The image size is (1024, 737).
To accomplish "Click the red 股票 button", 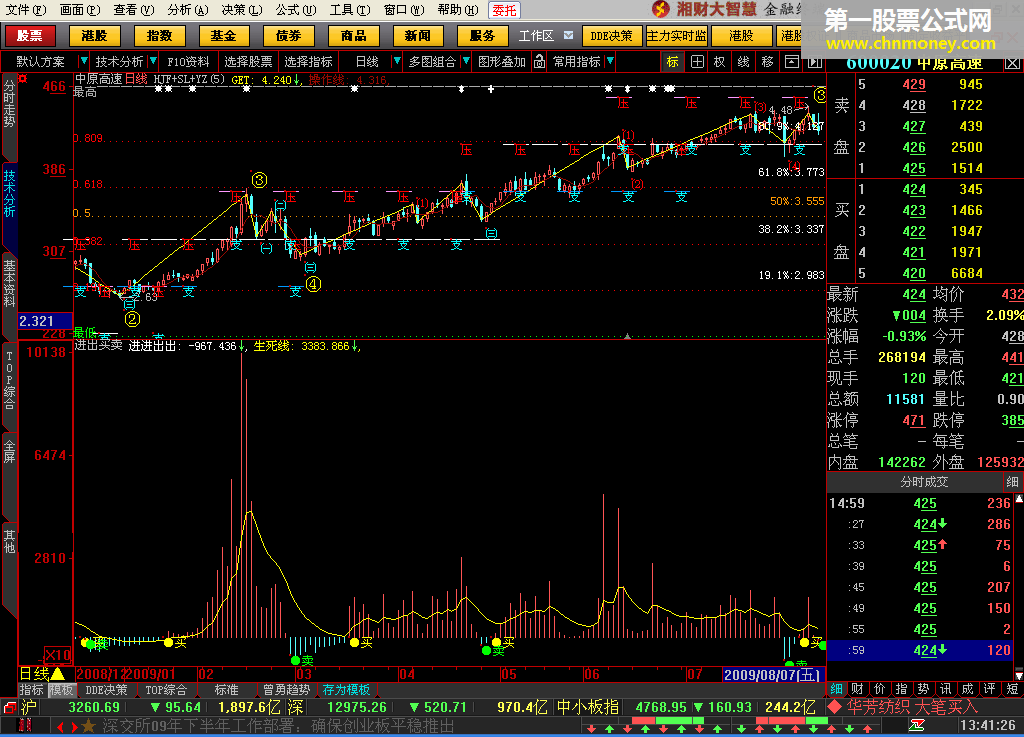I will coord(29,35).
